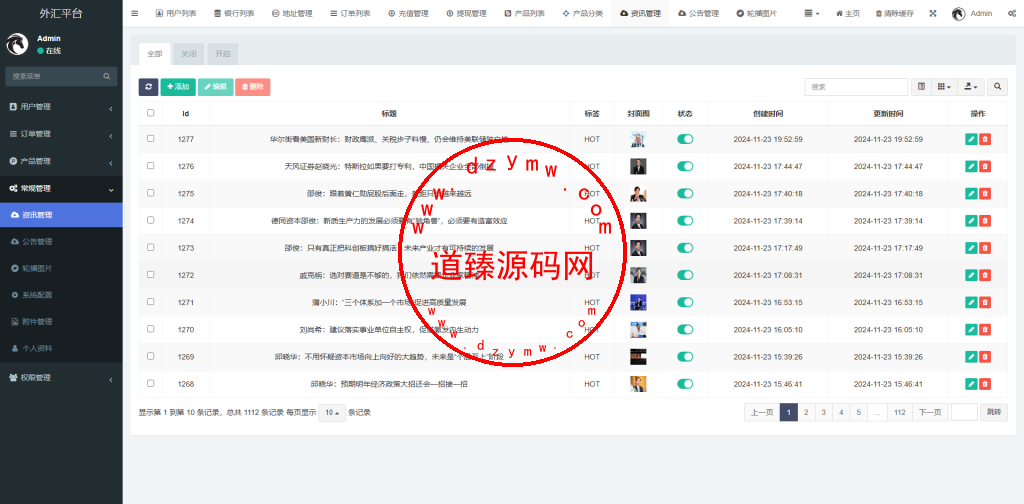
Task: Click the 删除 button in toolbar
Action: point(253,87)
